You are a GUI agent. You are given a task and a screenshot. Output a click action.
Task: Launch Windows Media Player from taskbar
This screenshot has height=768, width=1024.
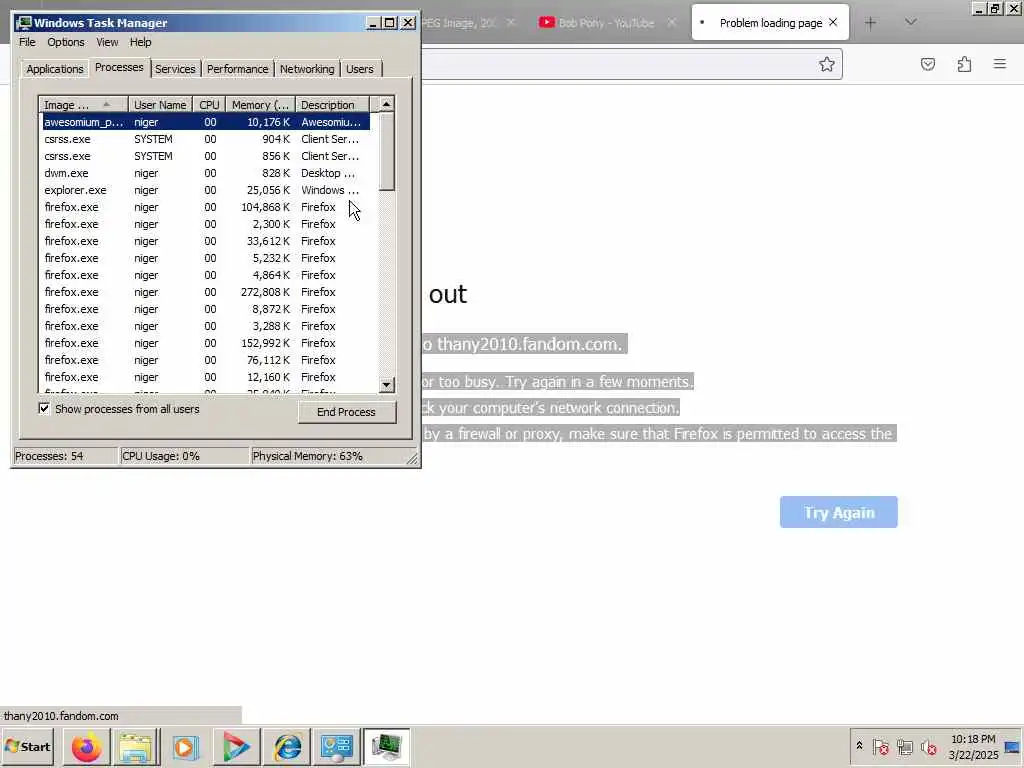185,747
